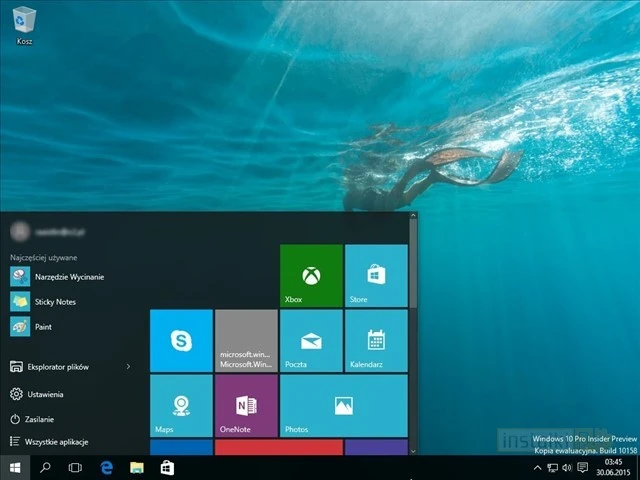Click the volume icon in system tray
Image resolution: width=640 pixels, height=480 pixels.
pyautogui.click(x=567, y=467)
